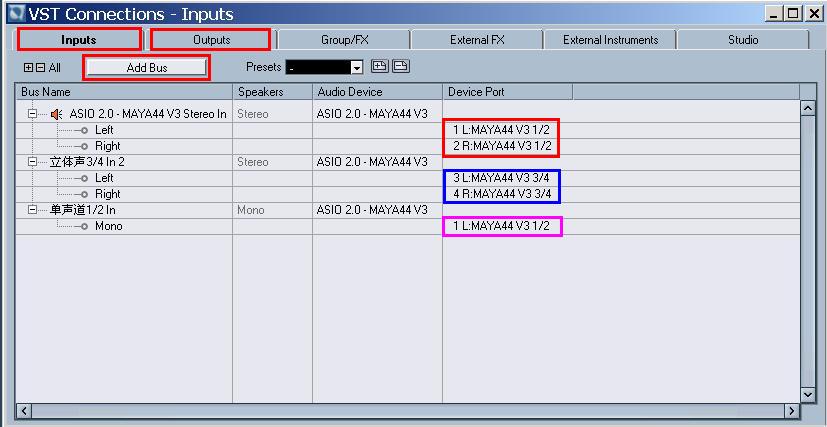
Task: Open Mono device port 1 L:MAYA44 V3 1/2
Action: [501, 226]
